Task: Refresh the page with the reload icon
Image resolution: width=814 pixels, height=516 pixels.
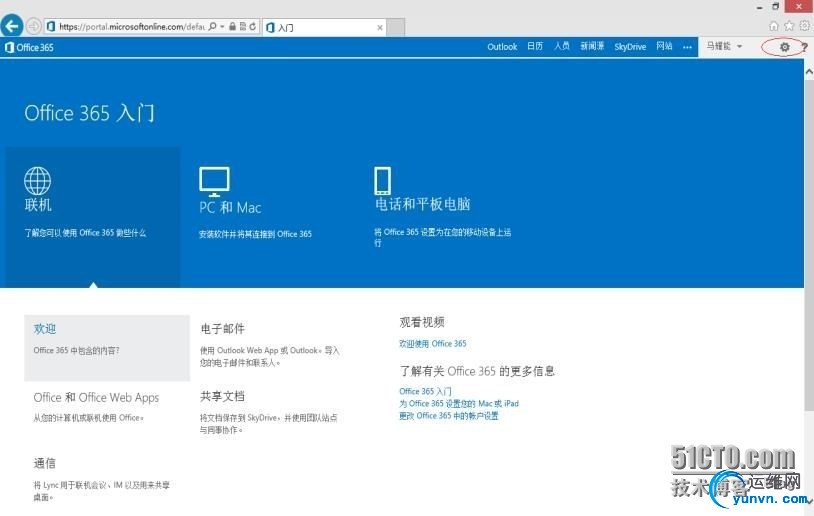Action: pos(252,26)
